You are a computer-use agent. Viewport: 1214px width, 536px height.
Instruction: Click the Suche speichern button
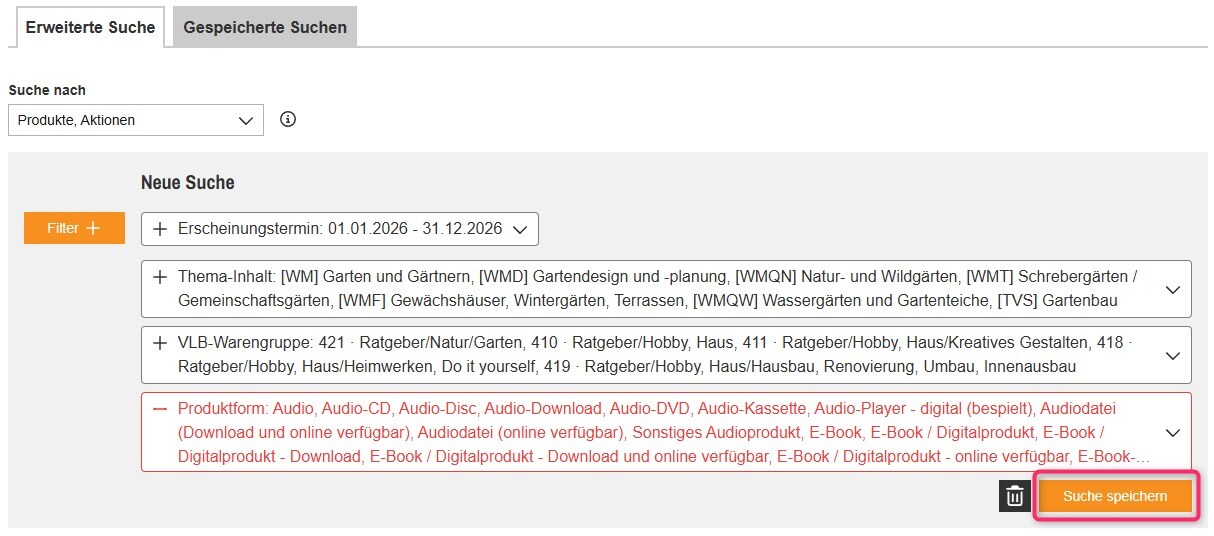click(x=1115, y=496)
